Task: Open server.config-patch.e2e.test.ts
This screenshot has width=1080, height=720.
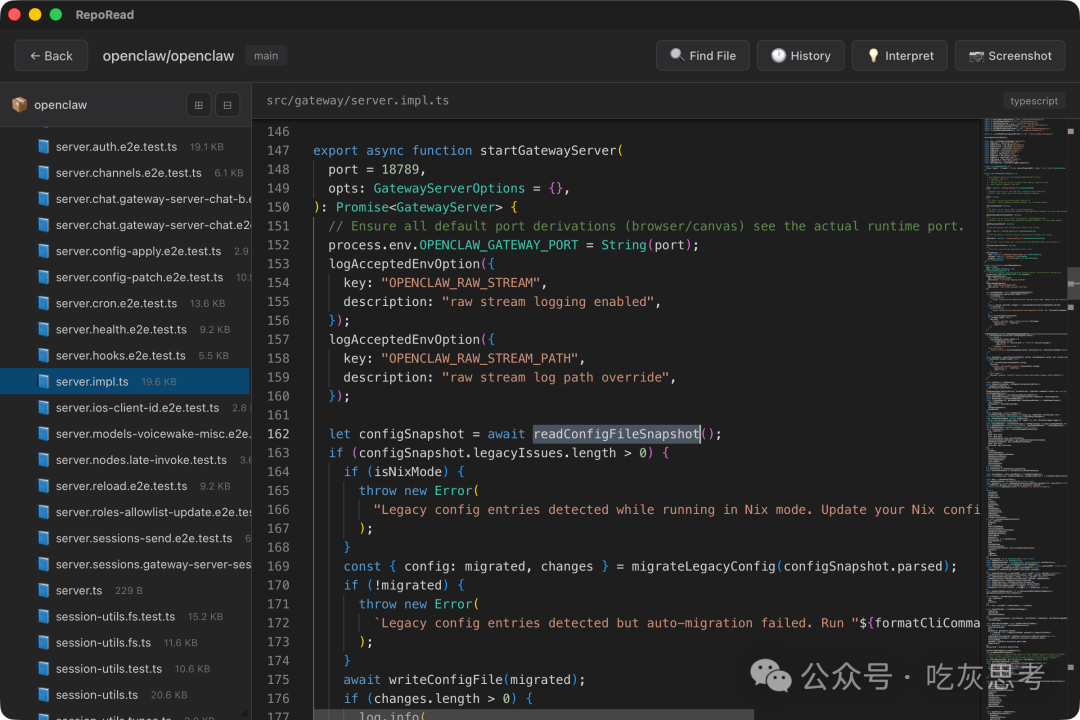Action: click(x=125, y=277)
